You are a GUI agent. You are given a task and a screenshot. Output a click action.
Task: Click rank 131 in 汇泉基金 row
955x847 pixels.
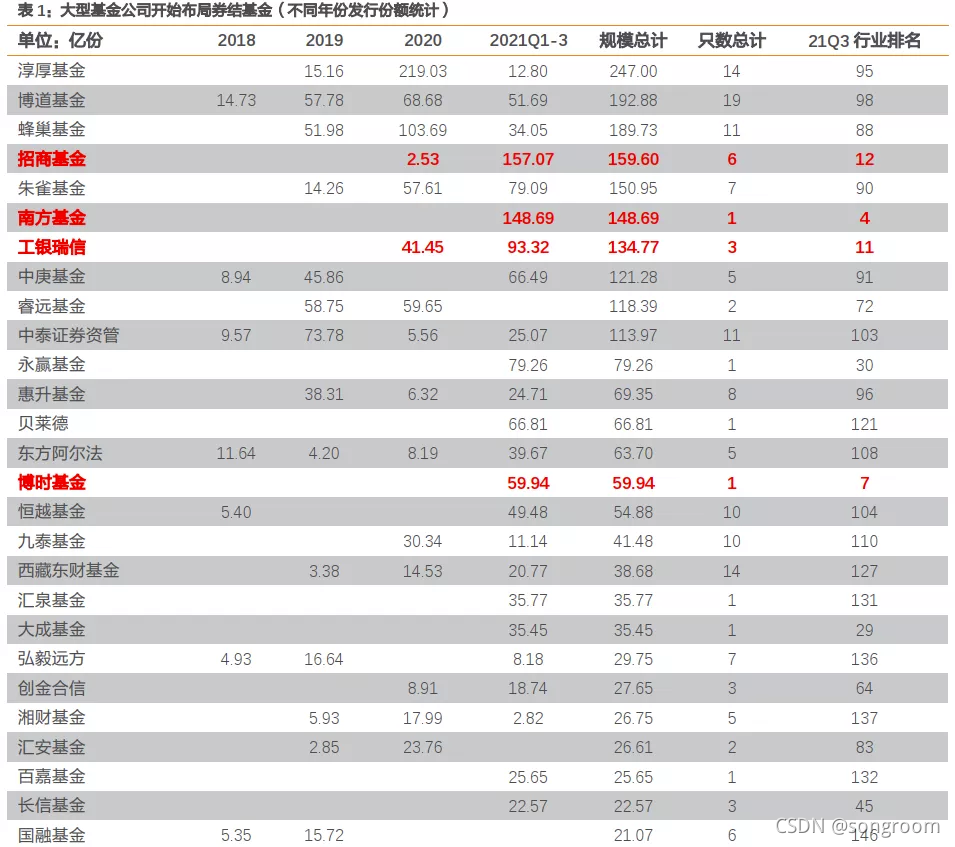(x=864, y=600)
